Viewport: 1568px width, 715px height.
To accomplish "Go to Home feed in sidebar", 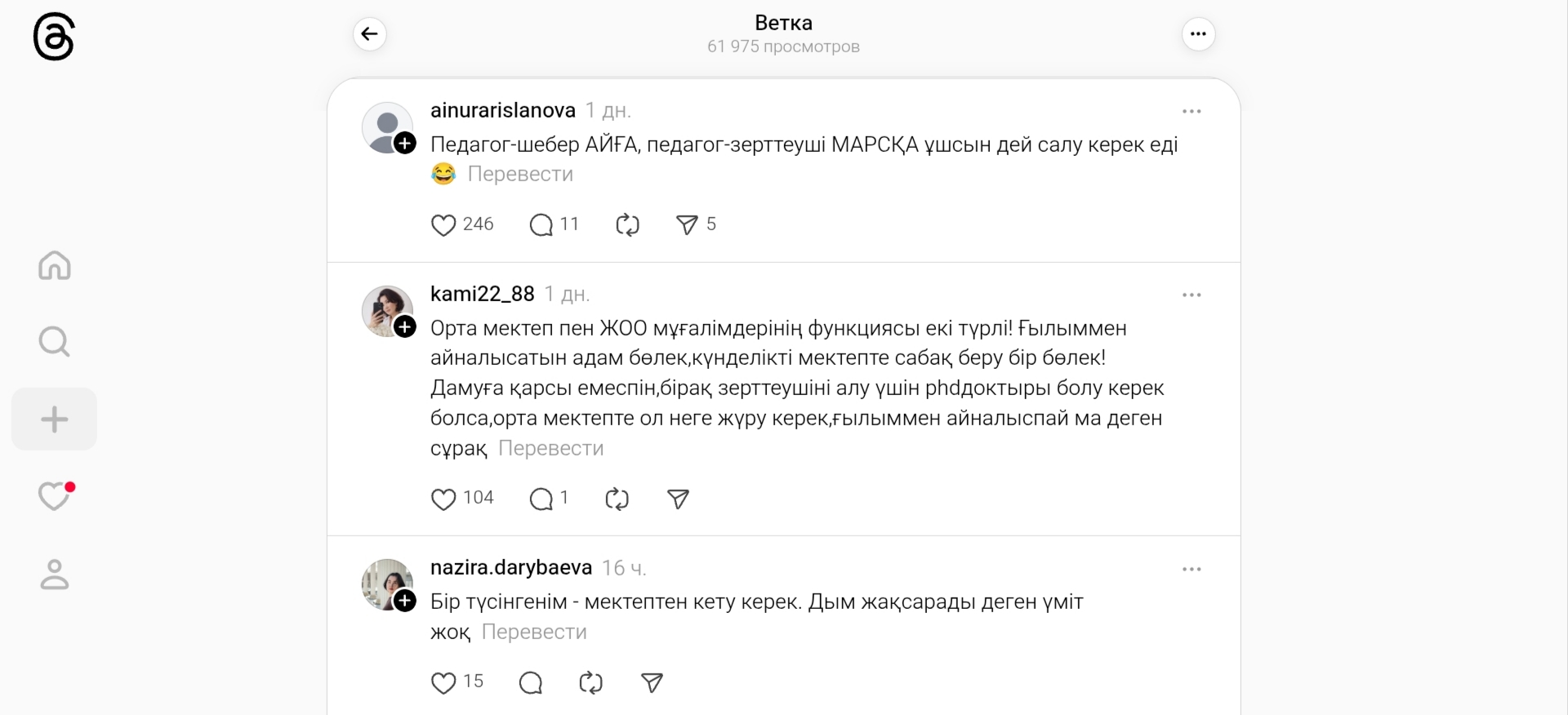I will tap(55, 265).
